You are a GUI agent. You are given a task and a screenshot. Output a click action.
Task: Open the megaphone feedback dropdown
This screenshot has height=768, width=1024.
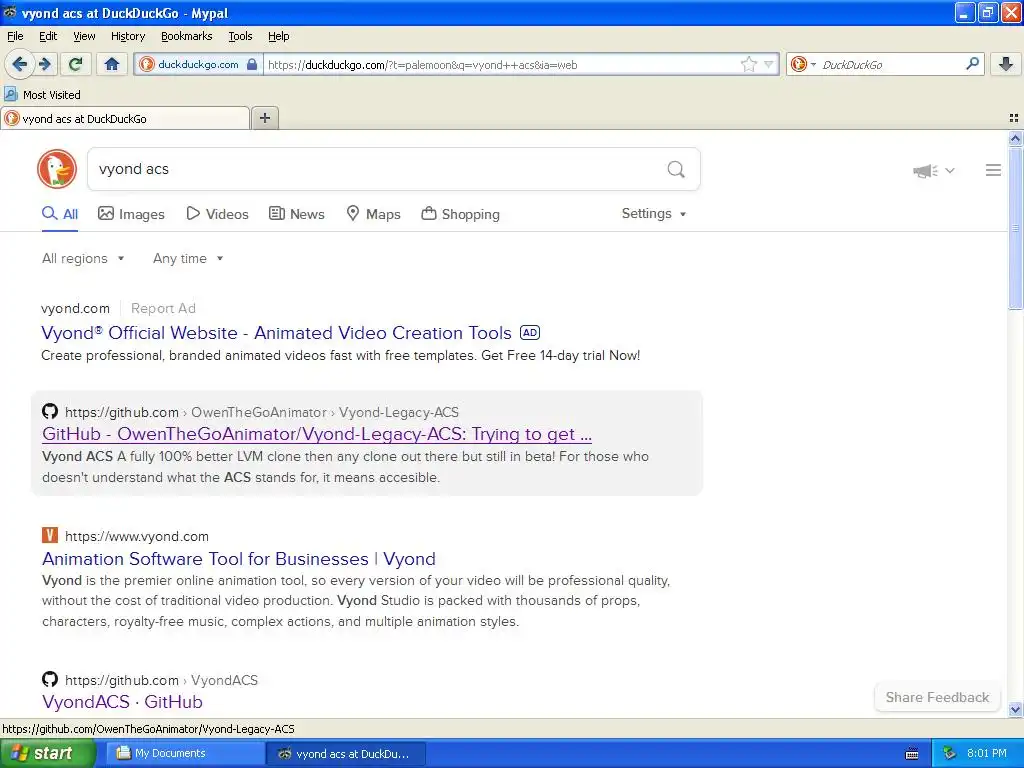coord(934,170)
